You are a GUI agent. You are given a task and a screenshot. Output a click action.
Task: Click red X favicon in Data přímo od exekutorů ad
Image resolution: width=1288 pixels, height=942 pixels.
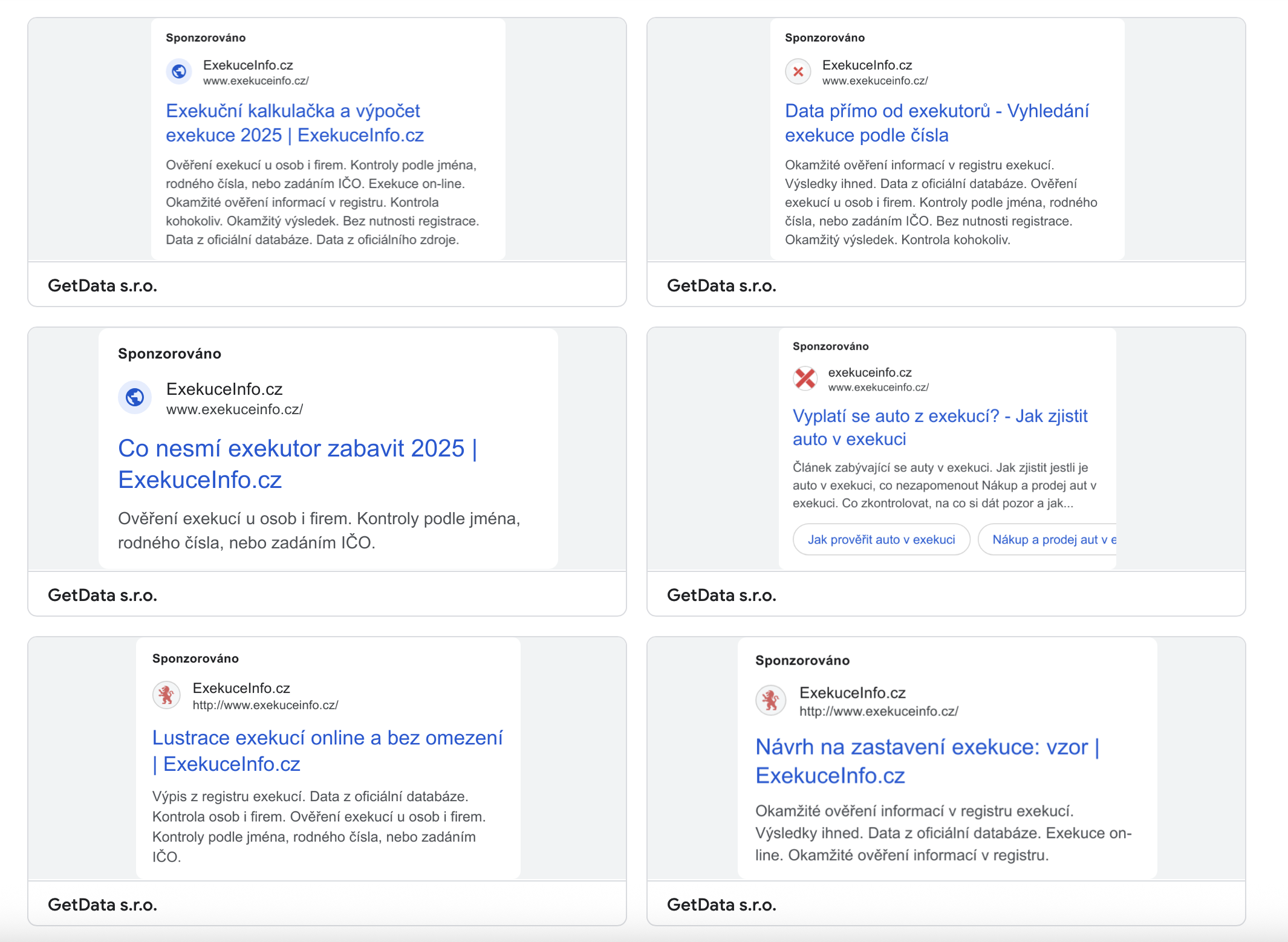798,72
